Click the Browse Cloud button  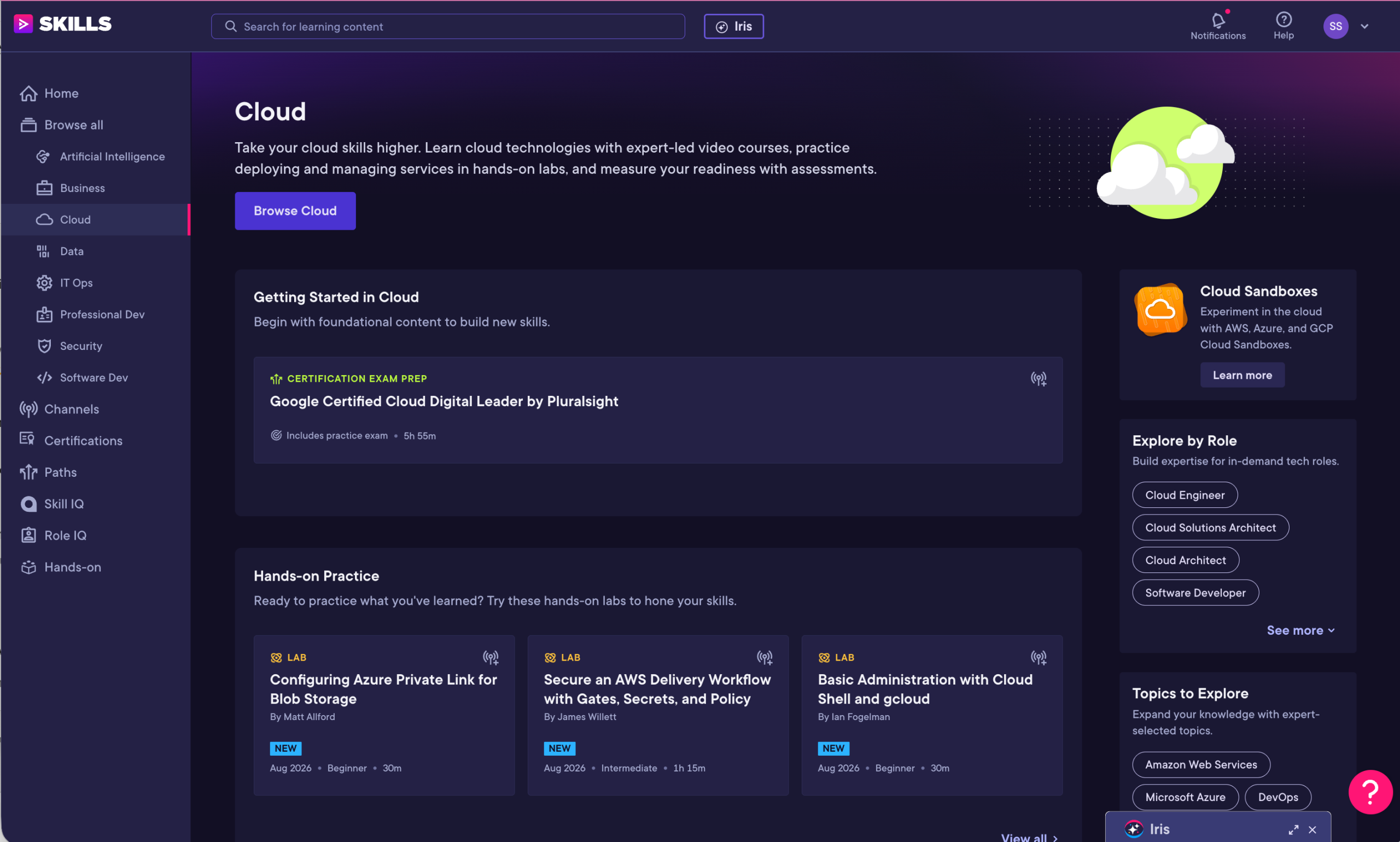tap(295, 211)
